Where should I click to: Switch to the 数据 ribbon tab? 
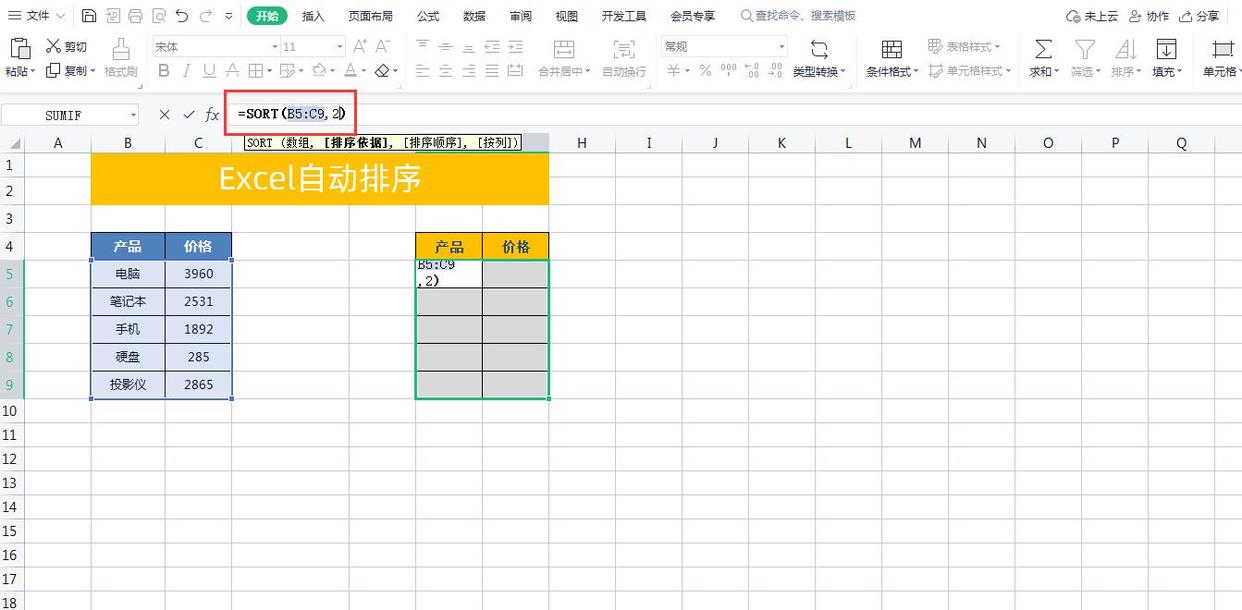pyautogui.click(x=473, y=15)
